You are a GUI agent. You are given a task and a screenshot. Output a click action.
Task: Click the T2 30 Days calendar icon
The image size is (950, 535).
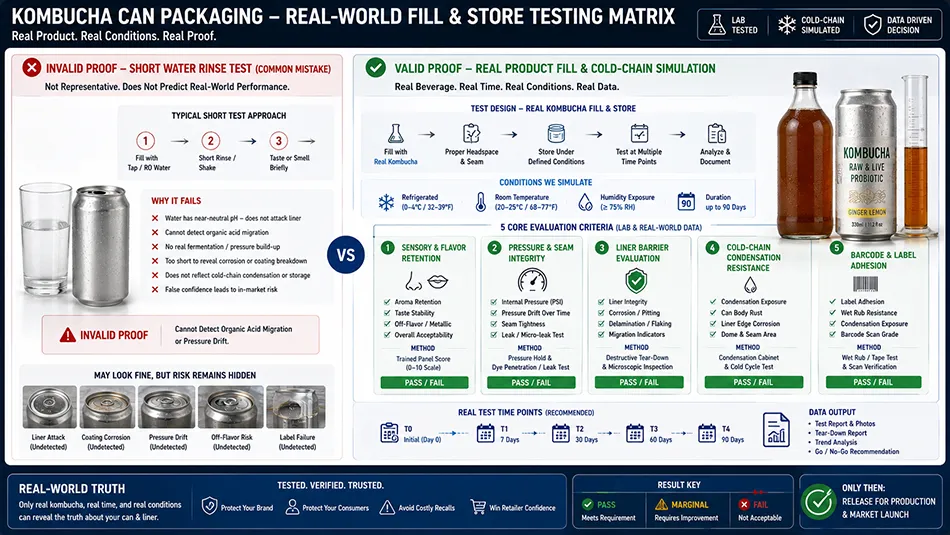(x=560, y=433)
